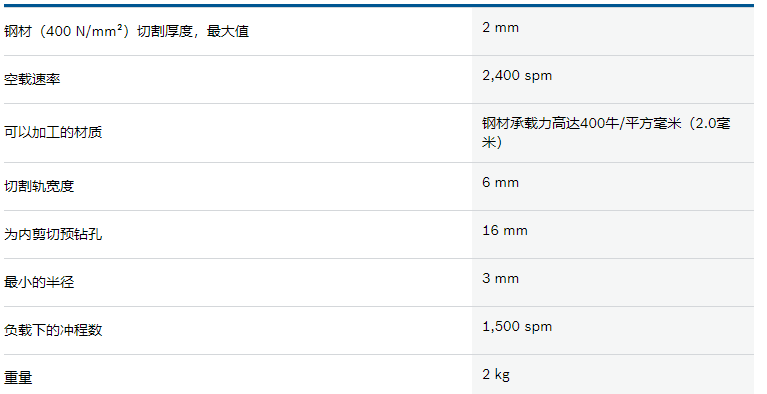Click the 最小的半径 label
This screenshot has width=767, height=394.
click(39, 282)
